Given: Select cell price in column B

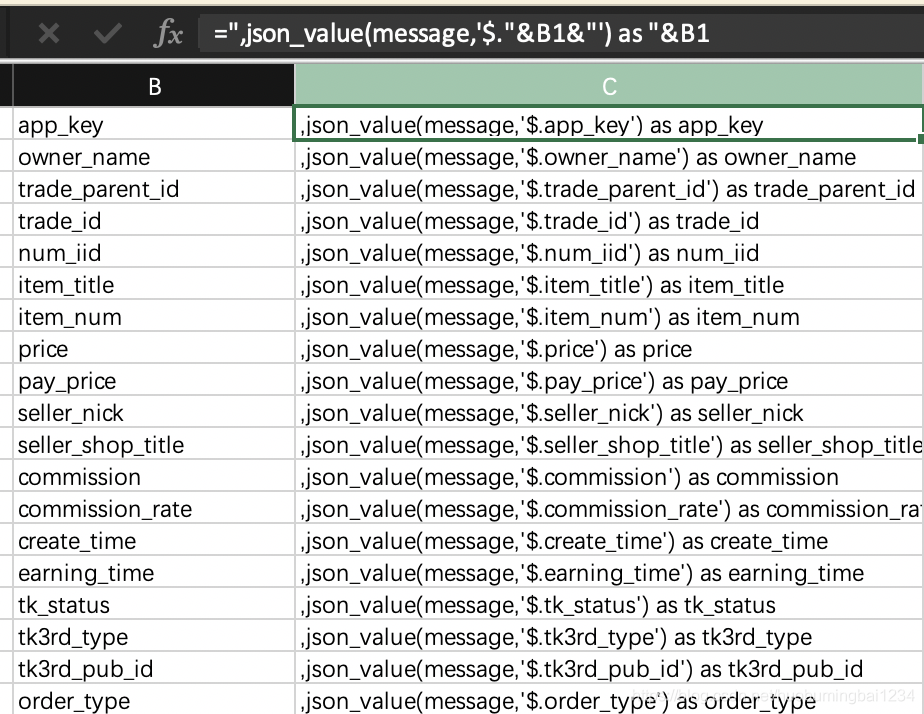Looking at the screenshot, I should [x=154, y=348].
